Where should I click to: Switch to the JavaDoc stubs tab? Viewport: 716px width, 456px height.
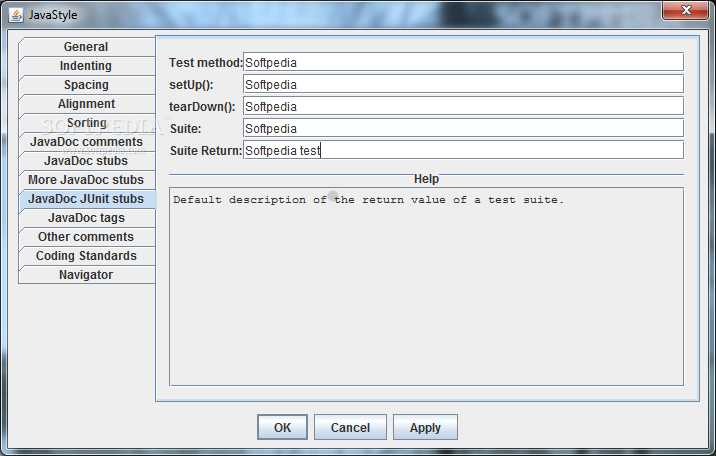click(x=87, y=161)
